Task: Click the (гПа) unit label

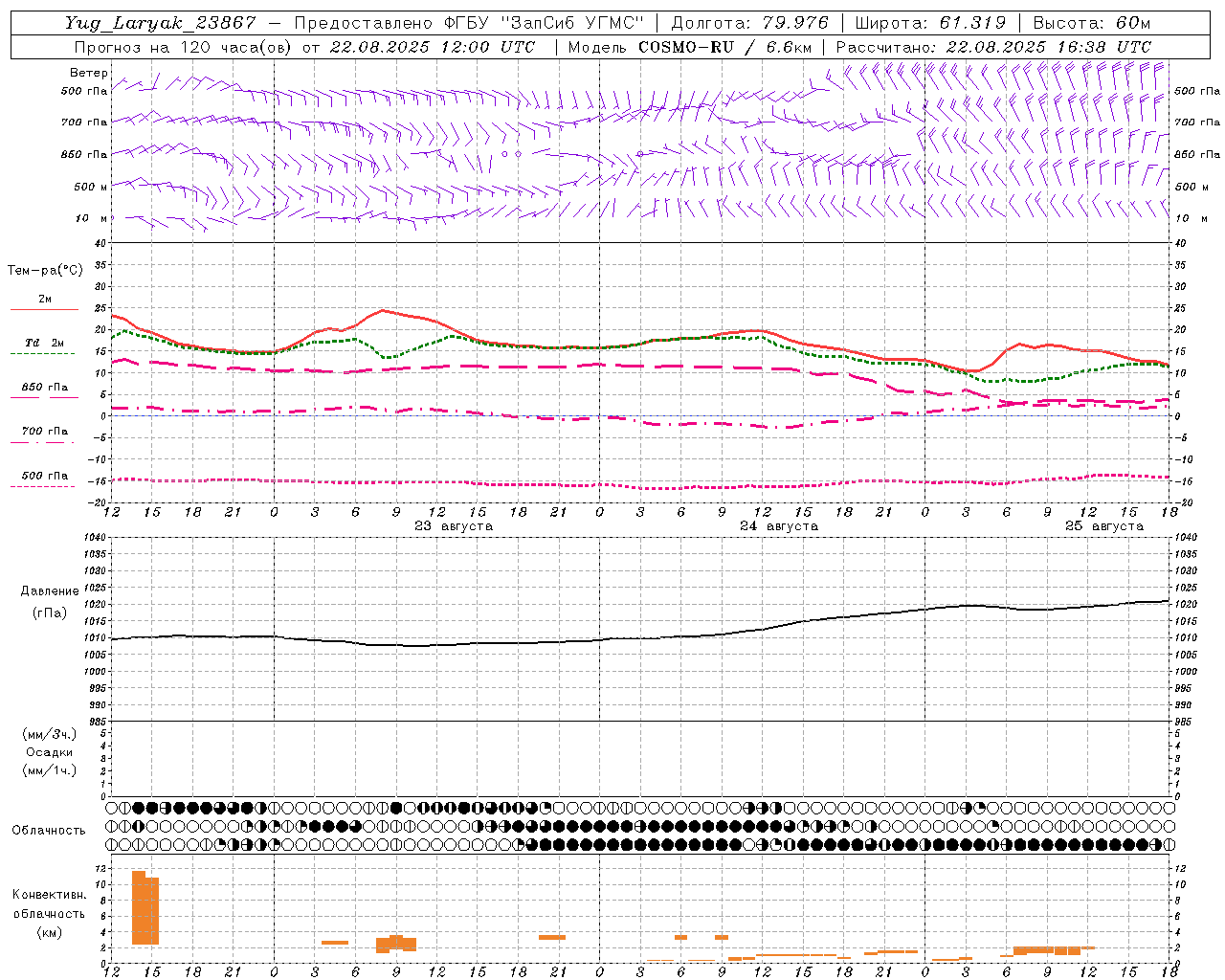Action: pos(49,613)
